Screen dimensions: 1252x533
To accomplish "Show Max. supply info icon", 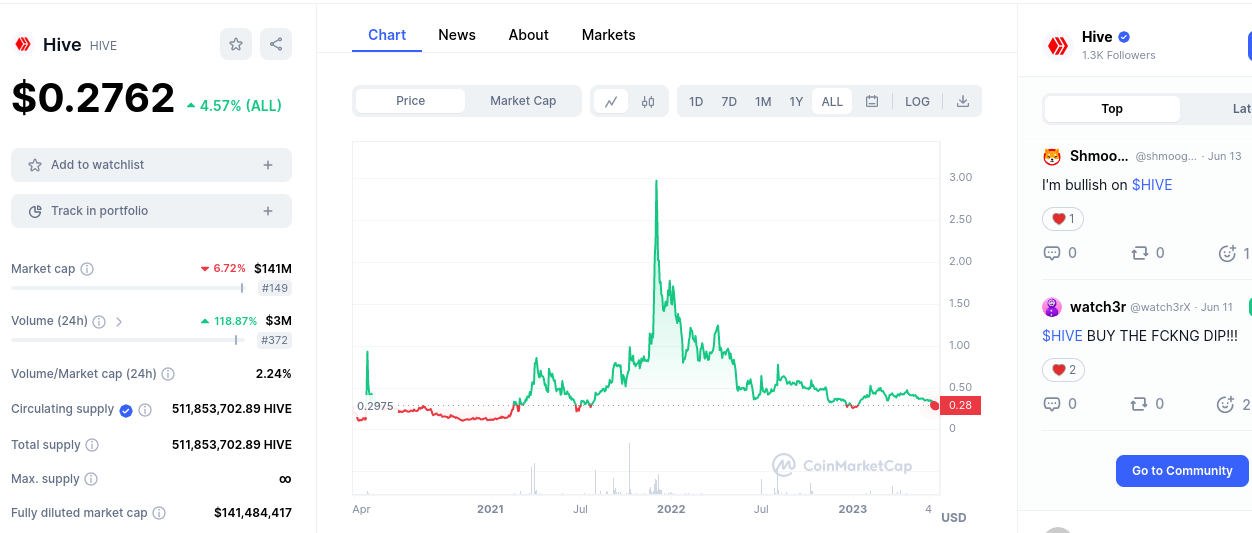I will point(91,479).
